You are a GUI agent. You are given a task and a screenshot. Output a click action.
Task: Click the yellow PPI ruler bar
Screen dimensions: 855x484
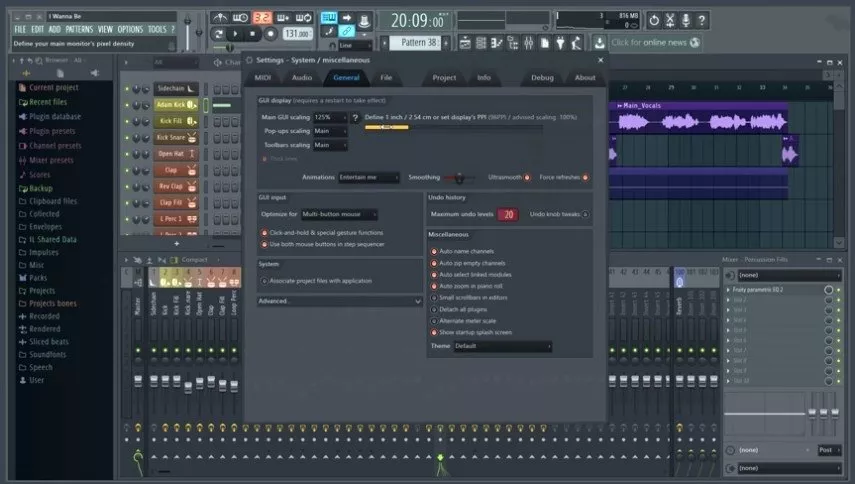pyautogui.click(x=387, y=127)
